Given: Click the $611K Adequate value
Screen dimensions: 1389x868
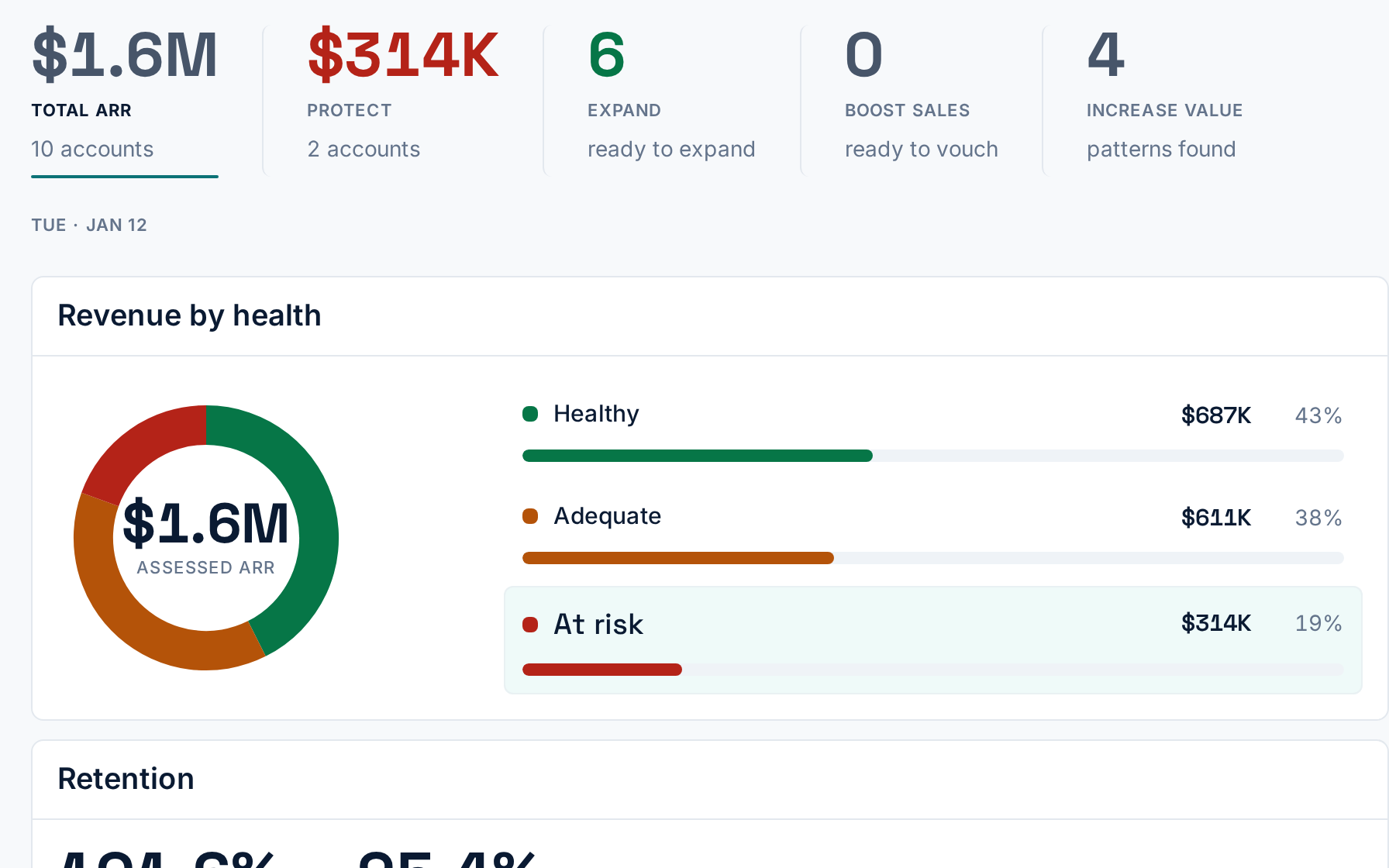Looking at the screenshot, I should pyautogui.click(x=1216, y=518).
